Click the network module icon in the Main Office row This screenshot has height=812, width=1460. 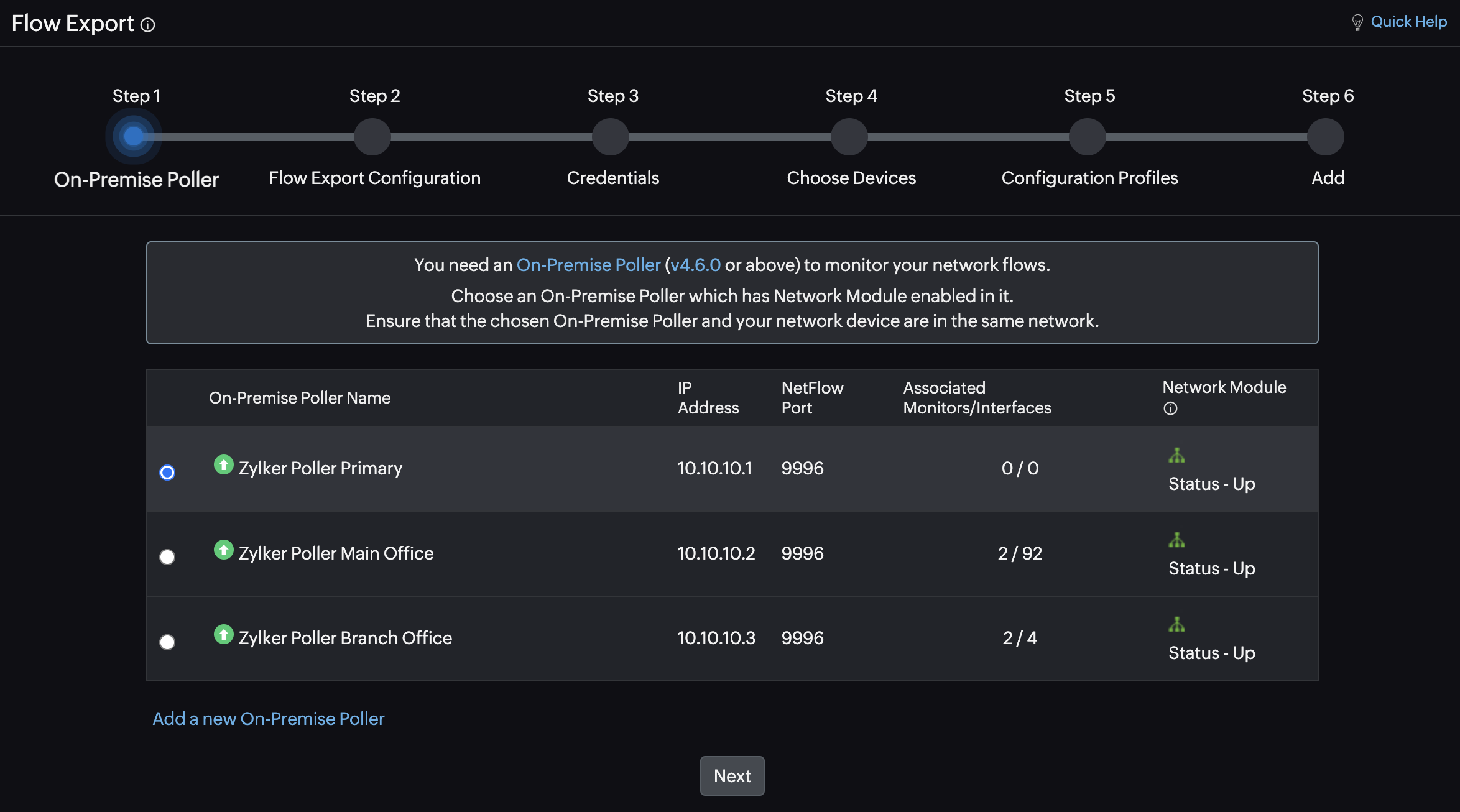click(x=1176, y=540)
